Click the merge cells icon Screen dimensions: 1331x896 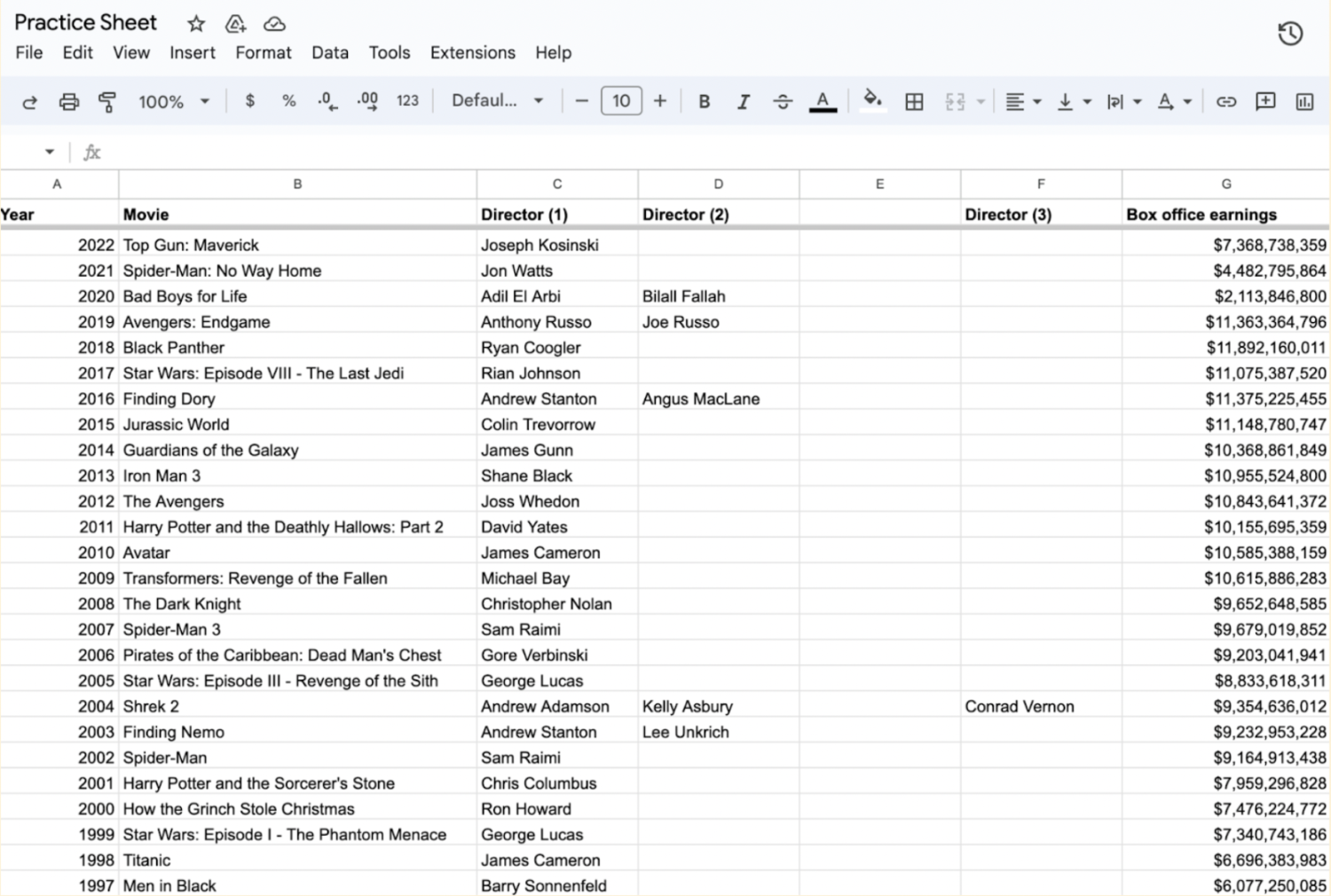click(x=955, y=101)
